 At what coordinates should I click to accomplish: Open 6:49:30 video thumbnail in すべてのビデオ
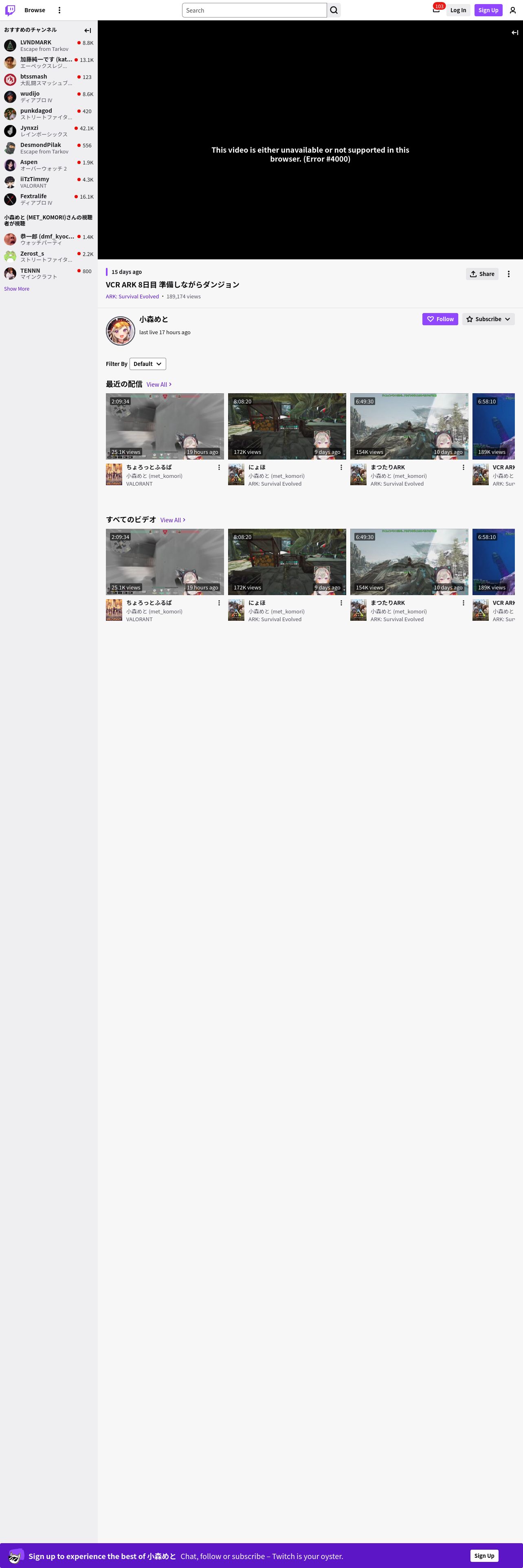[409, 562]
